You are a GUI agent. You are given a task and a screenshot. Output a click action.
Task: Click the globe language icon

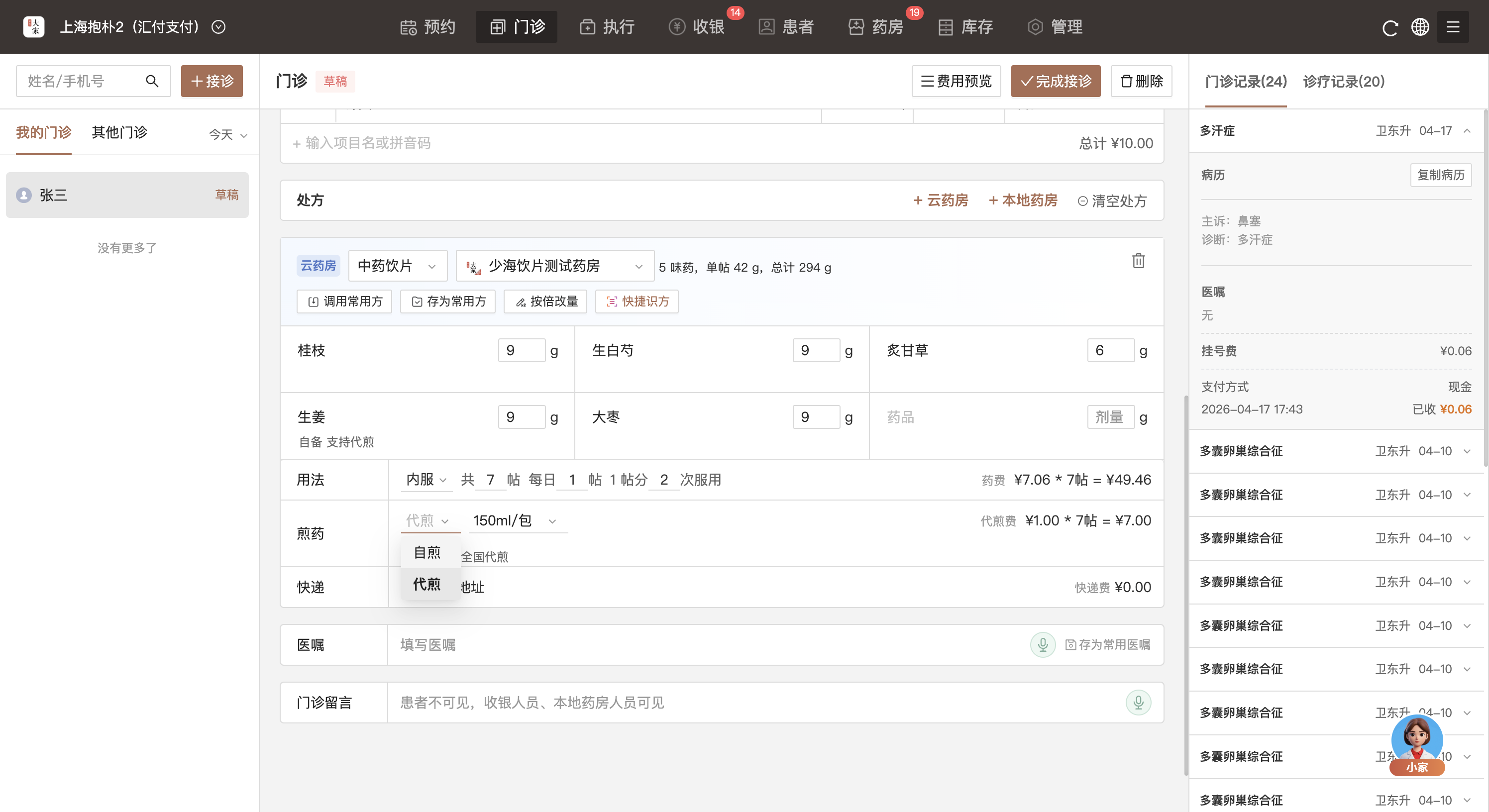[x=1420, y=27]
